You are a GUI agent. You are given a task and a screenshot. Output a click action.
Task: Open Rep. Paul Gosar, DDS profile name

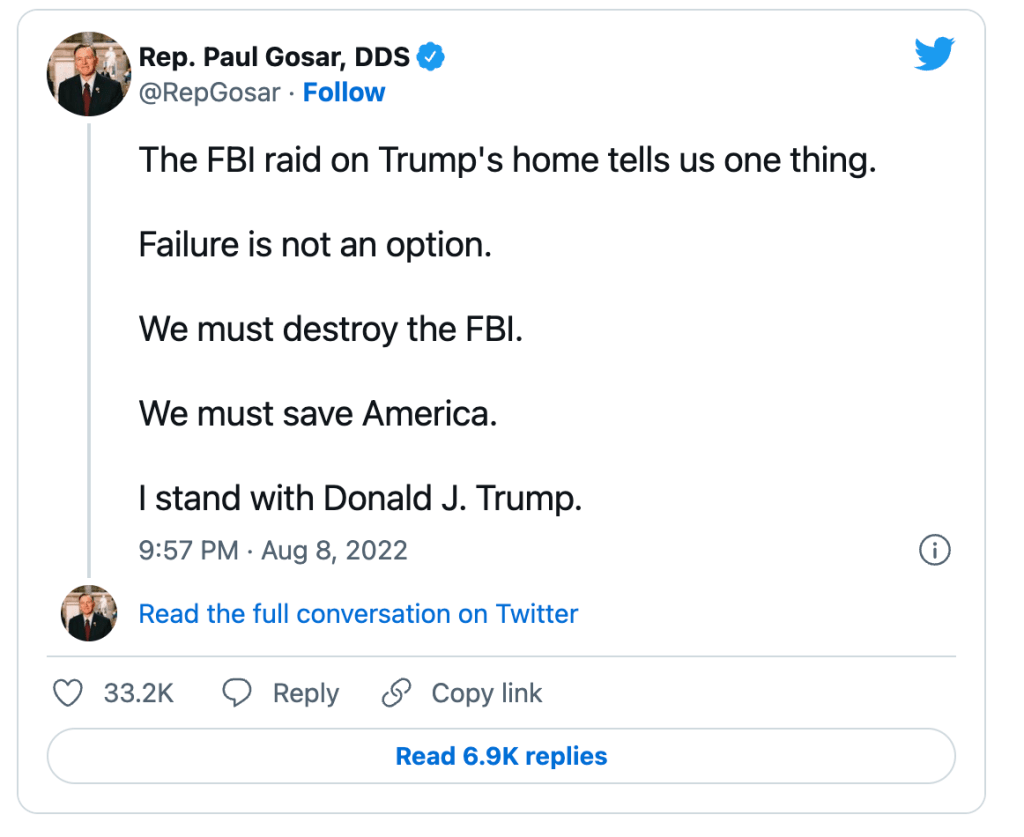[x=274, y=57]
